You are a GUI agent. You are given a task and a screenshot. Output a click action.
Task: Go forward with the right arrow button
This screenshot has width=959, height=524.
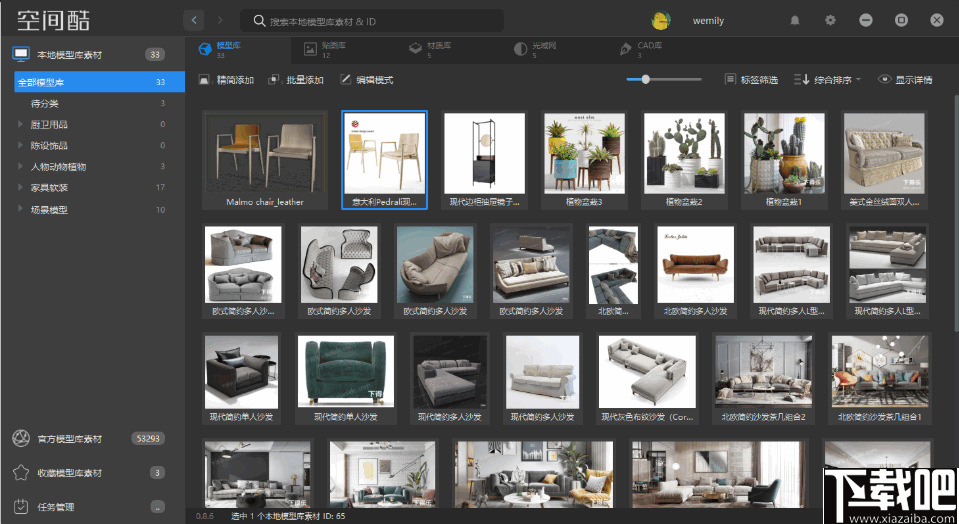click(220, 20)
